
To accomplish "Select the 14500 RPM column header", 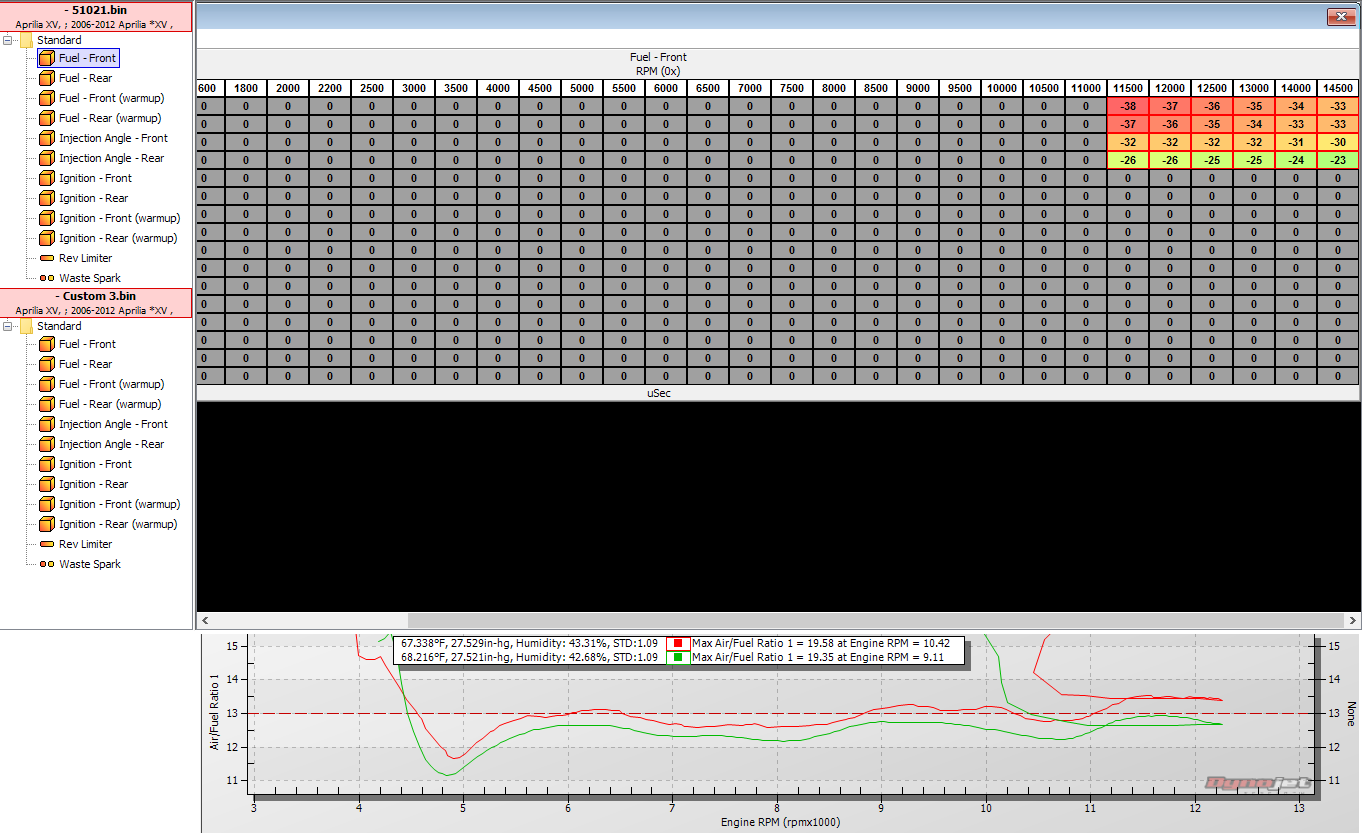I will [1338, 88].
